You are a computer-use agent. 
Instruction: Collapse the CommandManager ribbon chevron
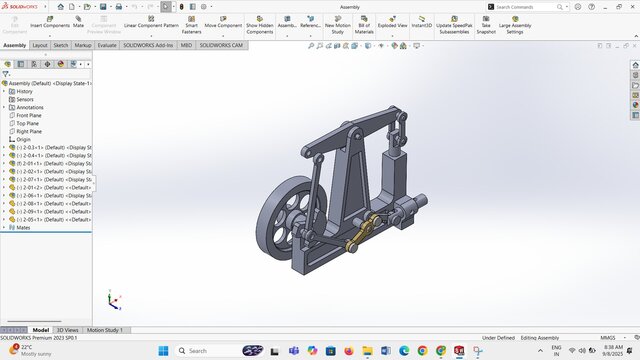[x=636, y=36]
